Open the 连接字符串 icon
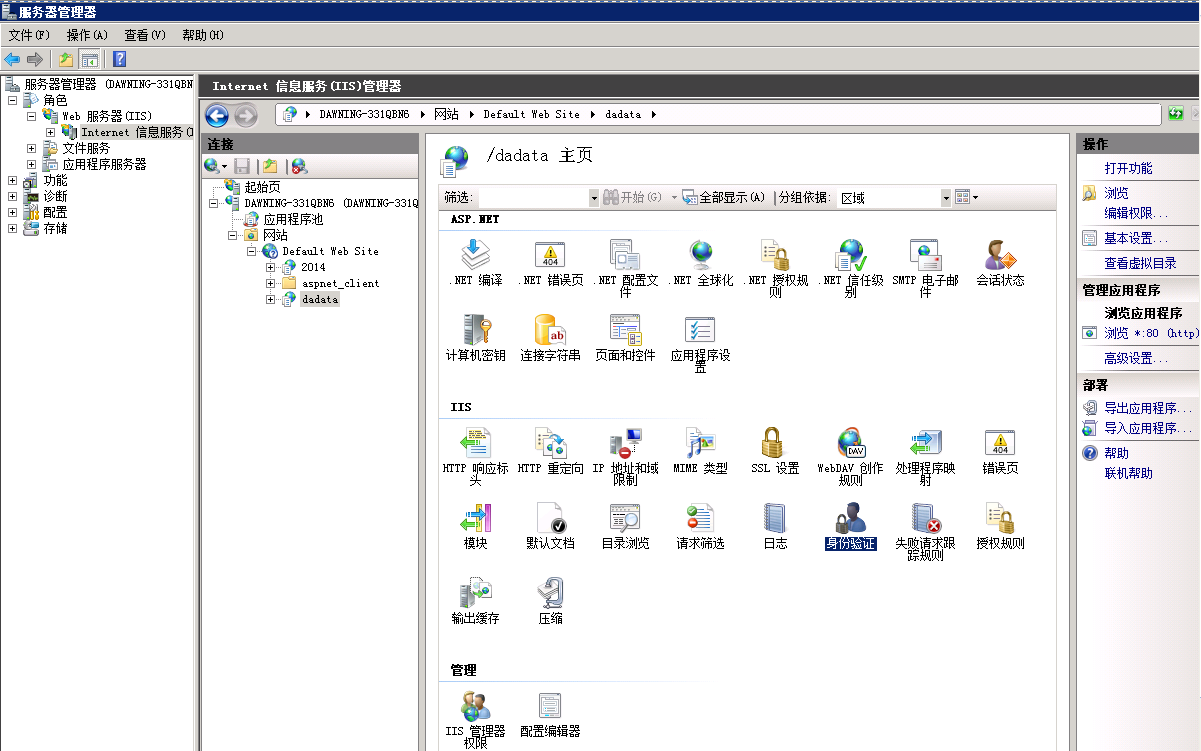This screenshot has width=1201, height=751. pyautogui.click(x=550, y=338)
